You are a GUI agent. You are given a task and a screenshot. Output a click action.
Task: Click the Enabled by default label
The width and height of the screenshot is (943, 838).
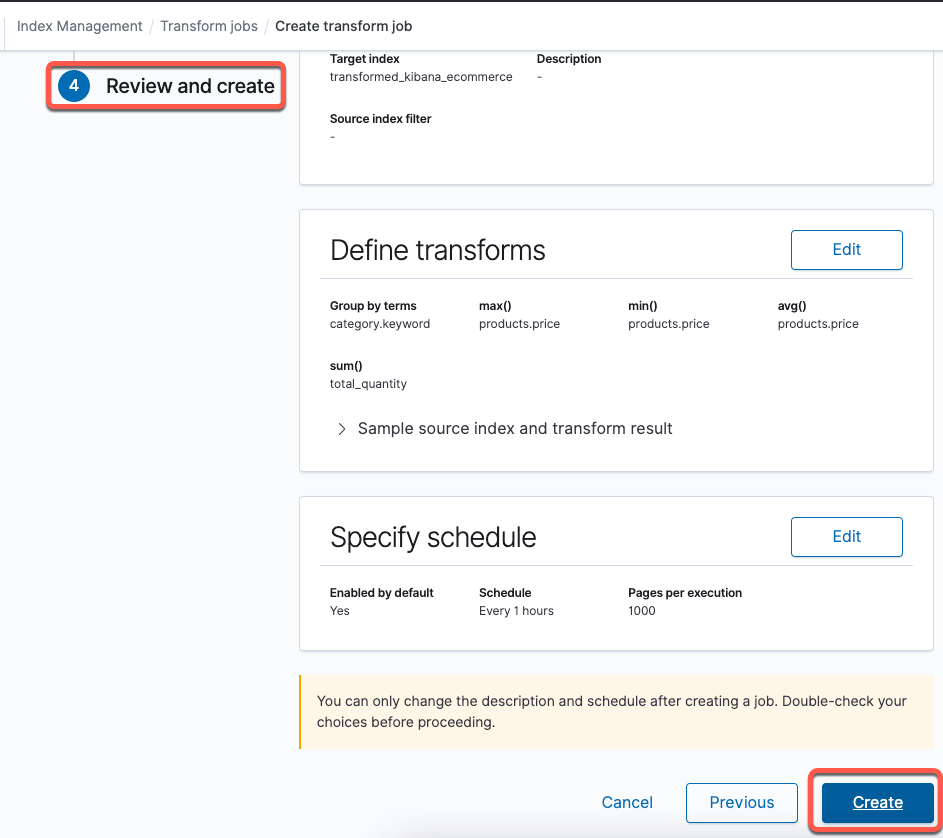coord(381,593)
